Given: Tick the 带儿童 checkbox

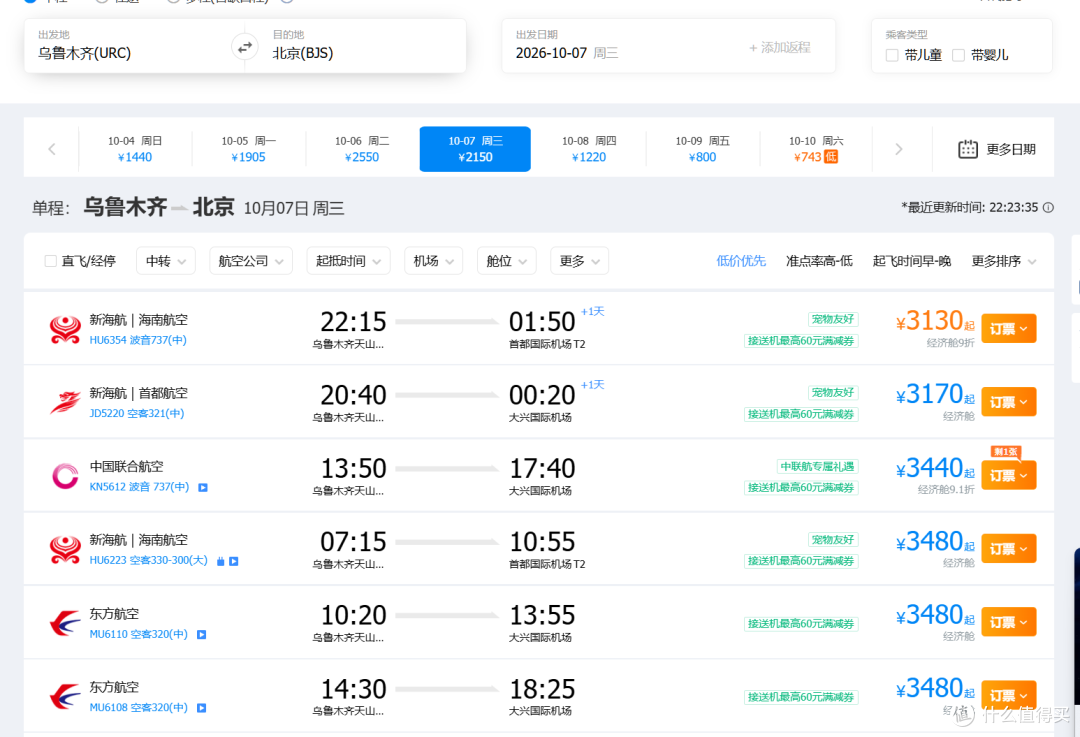Looking at the screenshot, I should point(892,55).
